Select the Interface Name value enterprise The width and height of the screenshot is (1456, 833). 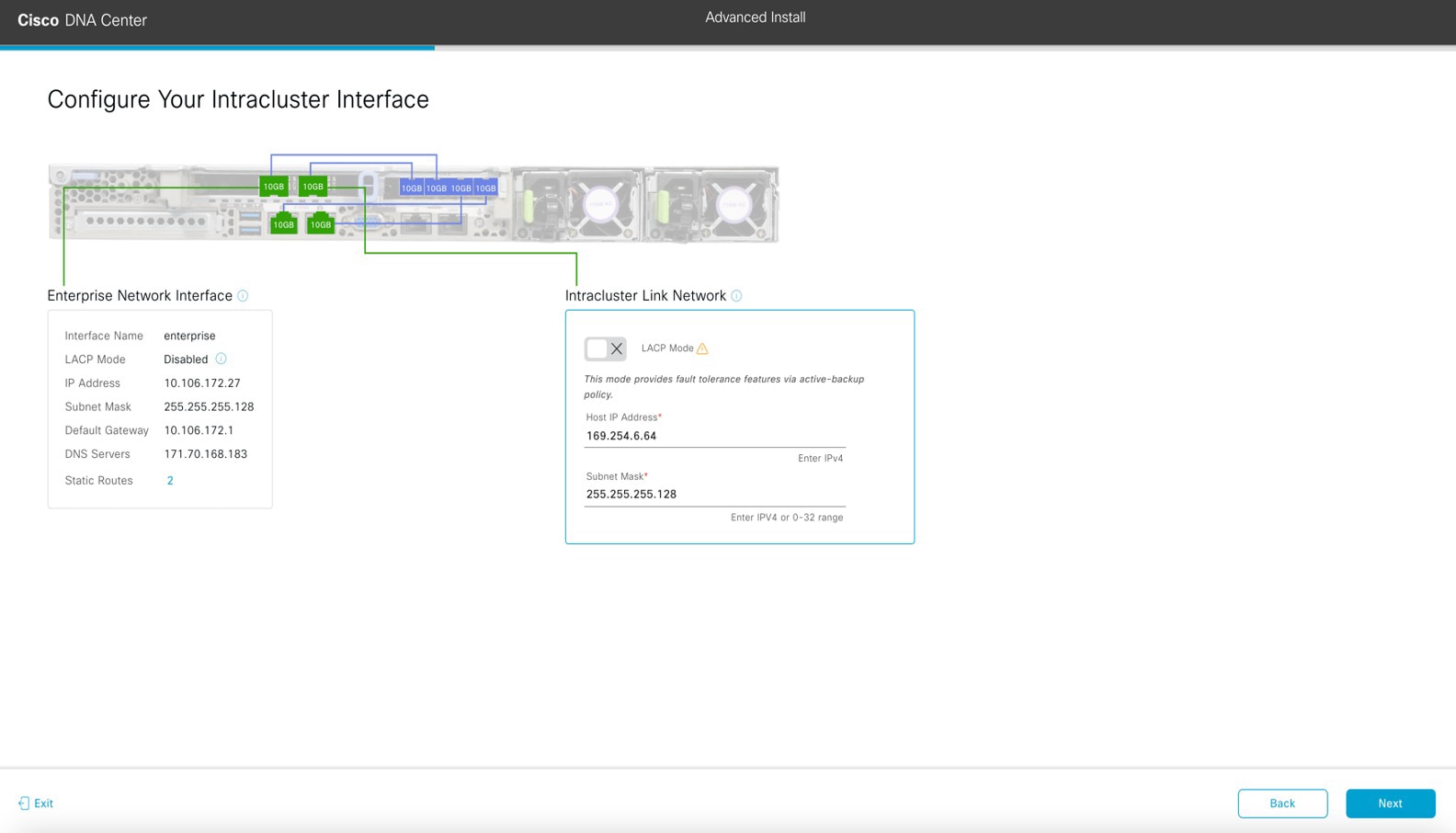[189, 336]
